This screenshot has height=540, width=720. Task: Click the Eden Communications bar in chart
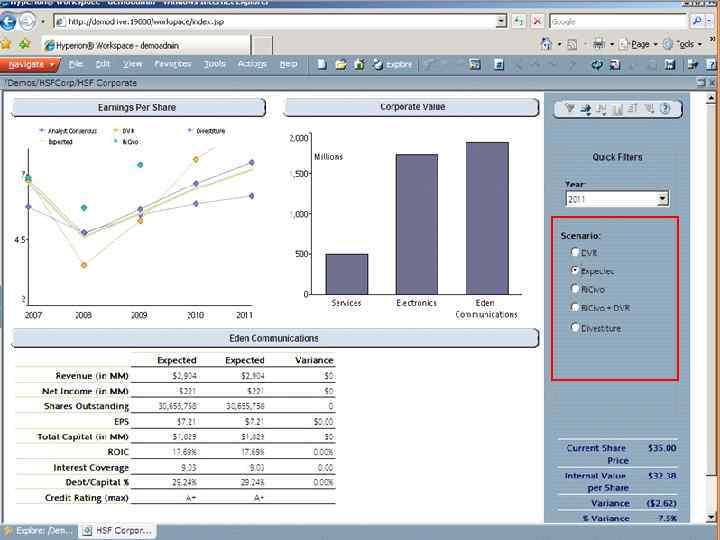tap(487, 218)
